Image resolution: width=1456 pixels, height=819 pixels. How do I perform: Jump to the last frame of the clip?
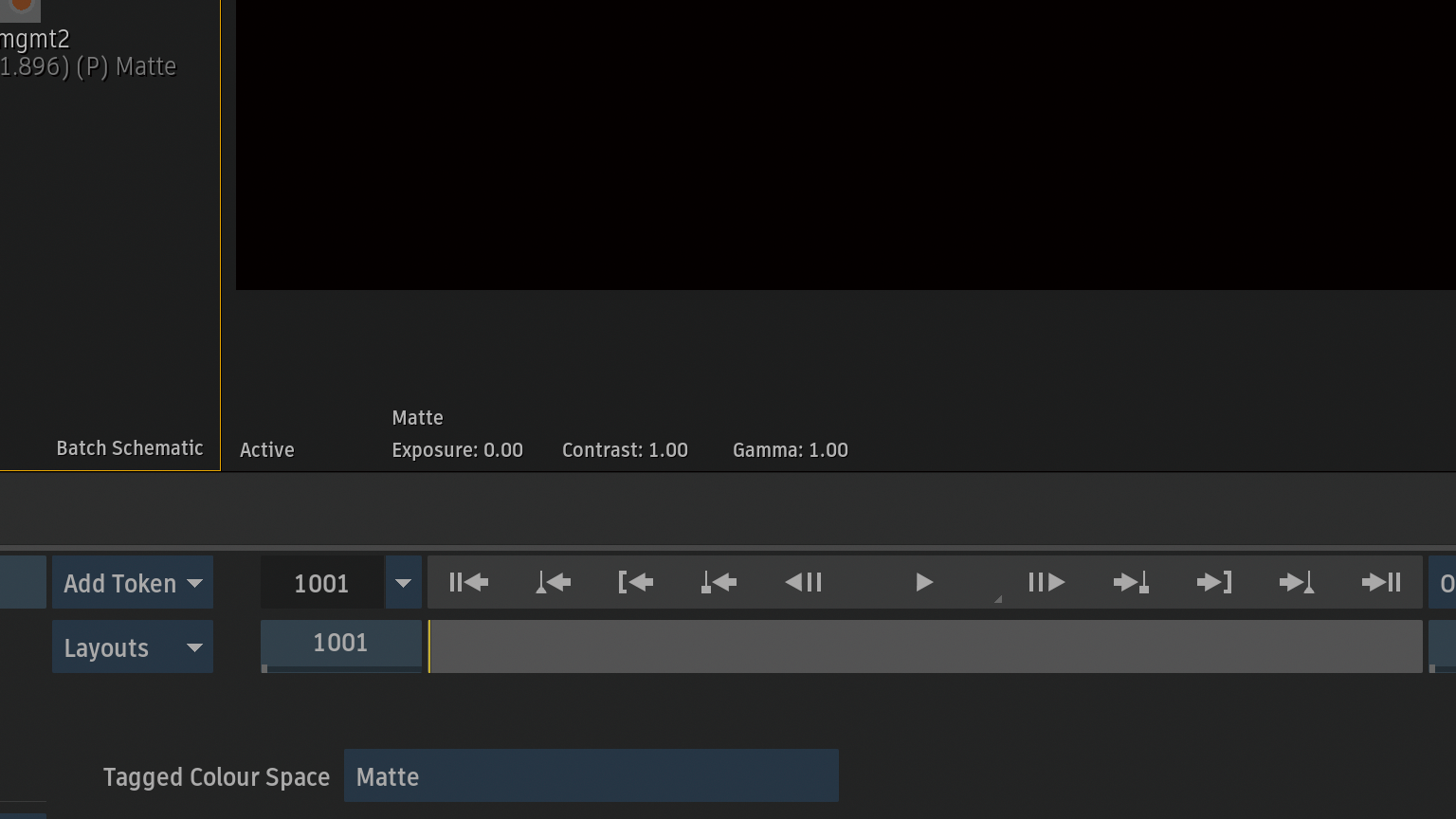[1381, 582]
